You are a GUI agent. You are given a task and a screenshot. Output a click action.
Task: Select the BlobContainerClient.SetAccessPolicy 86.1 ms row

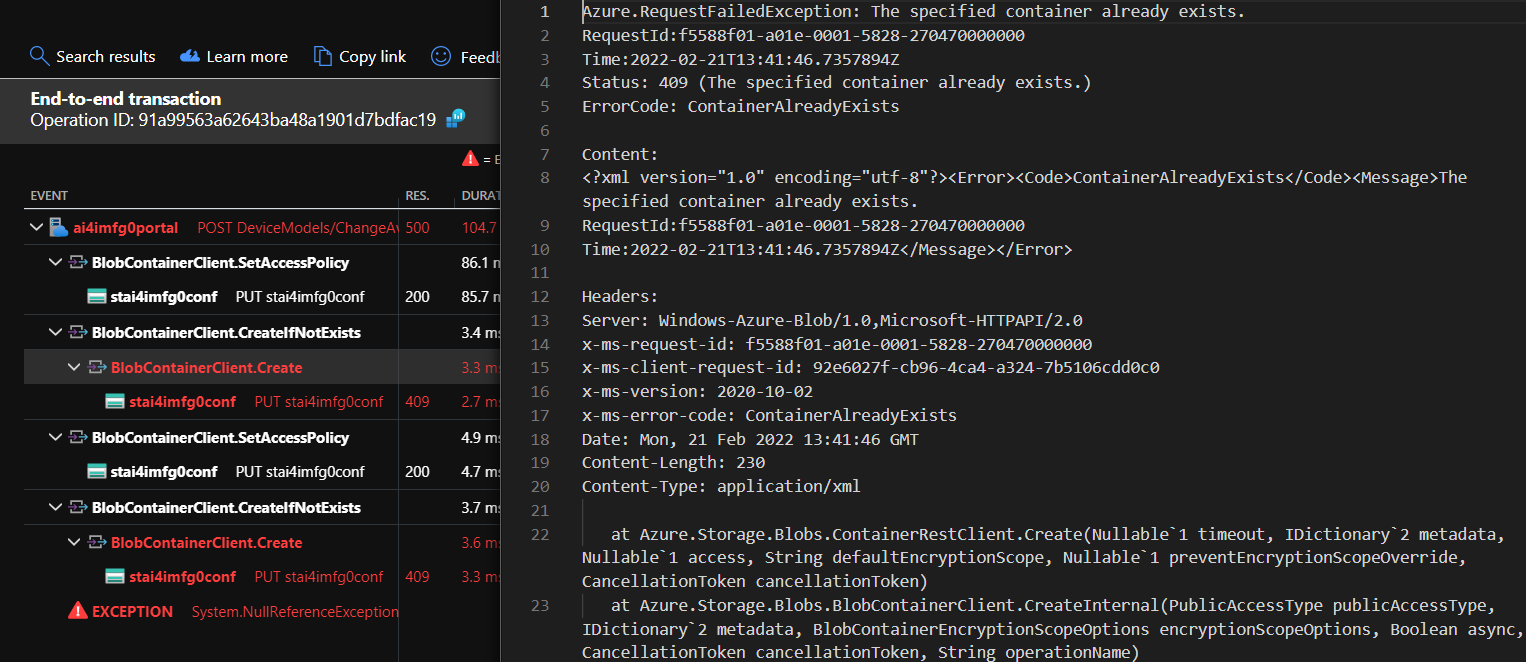tap(220, 262)
